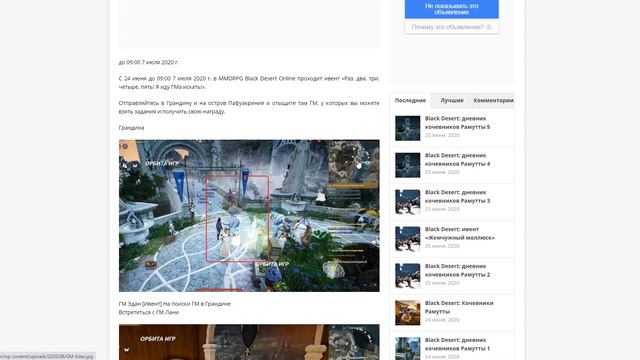This screenshot has height=360, width=640.
Task: Open 'дневник кочевников Рамутты 2' article link
Action: tap(457, 270)
